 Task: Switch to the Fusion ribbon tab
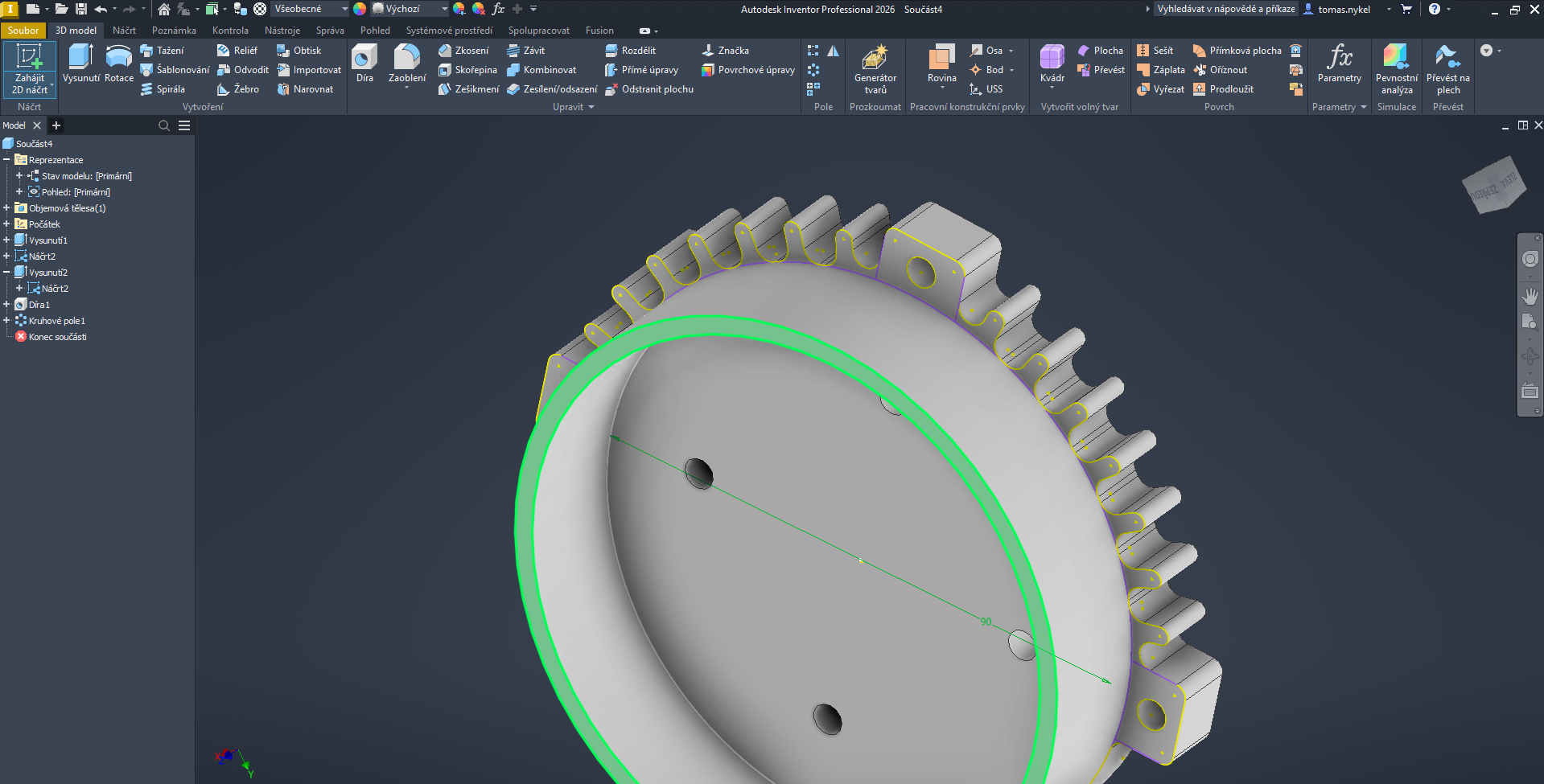(x=599, y=31)
